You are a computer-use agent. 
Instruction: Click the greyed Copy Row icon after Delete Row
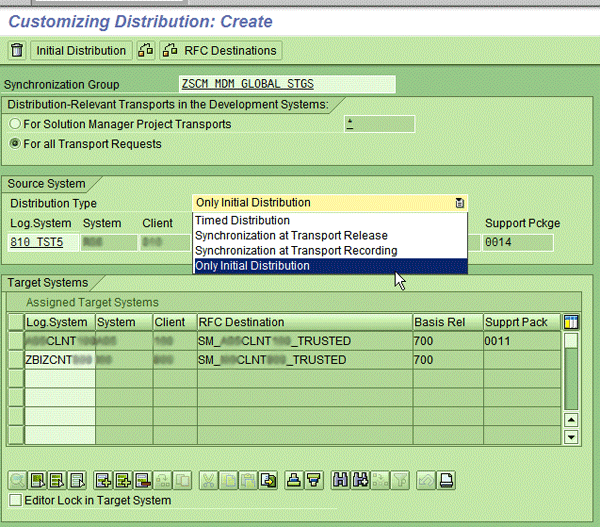pos(163,480)
